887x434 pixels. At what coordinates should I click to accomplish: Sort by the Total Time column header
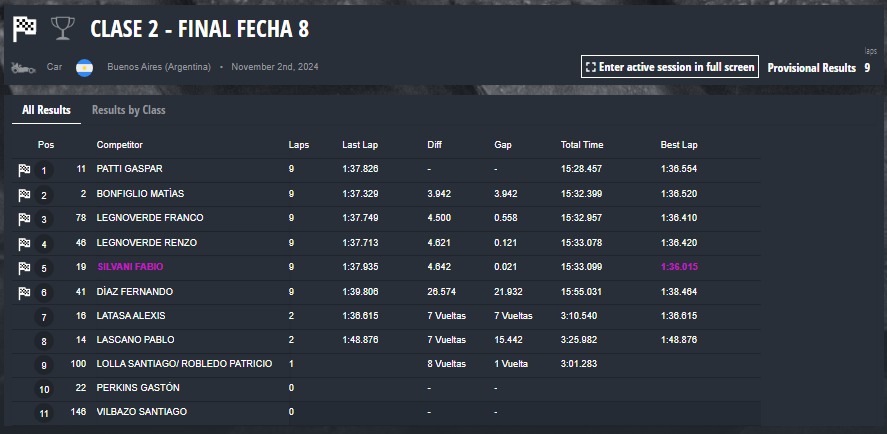[x=582, y=145]
